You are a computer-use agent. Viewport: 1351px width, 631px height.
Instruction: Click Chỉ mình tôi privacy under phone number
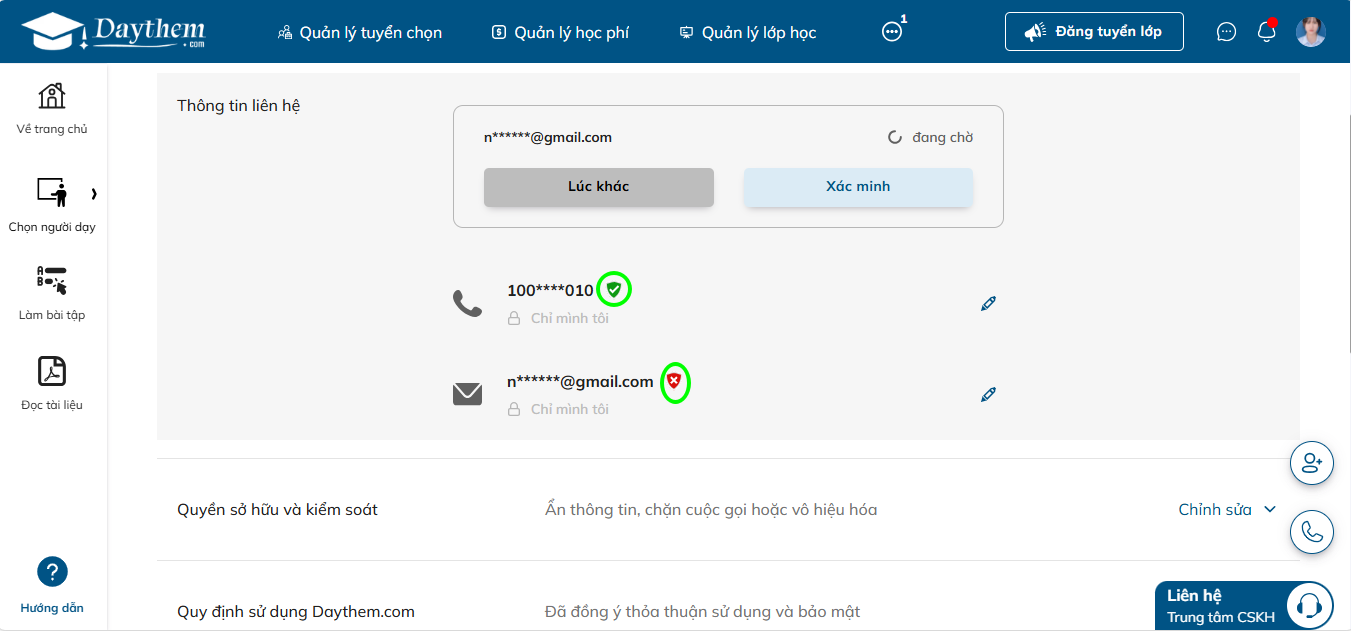[558, 318]
